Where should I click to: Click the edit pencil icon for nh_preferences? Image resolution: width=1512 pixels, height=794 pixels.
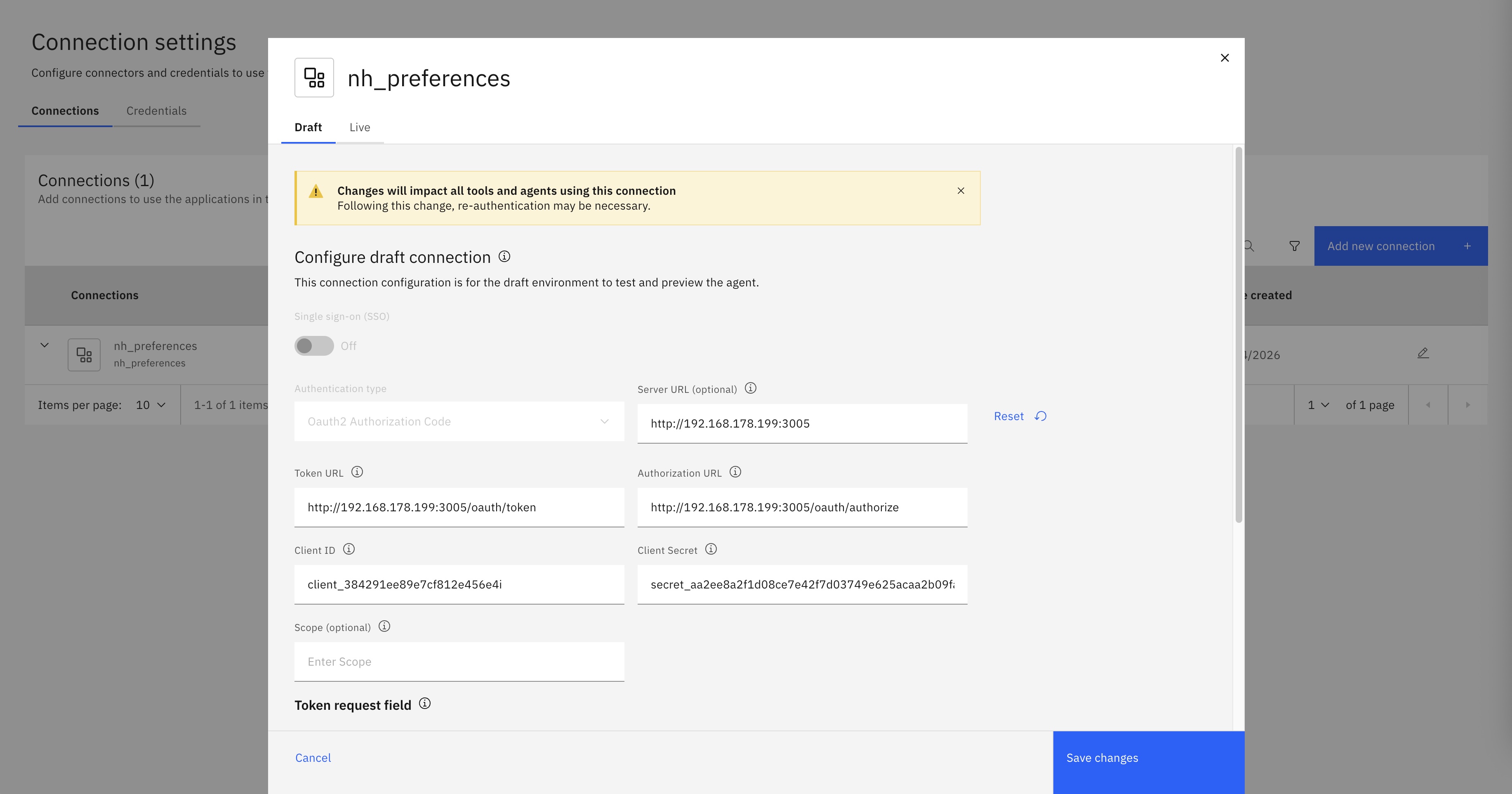1423,353
